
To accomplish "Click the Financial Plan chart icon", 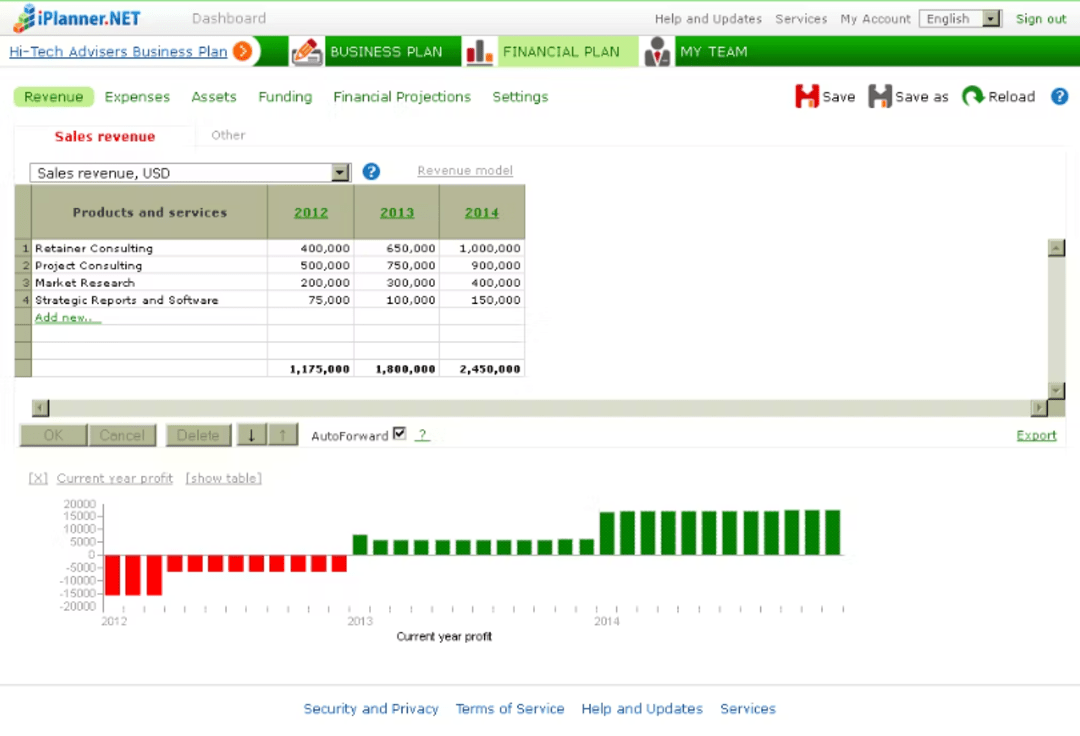I will pyautogui.click(x=479, y=51).
